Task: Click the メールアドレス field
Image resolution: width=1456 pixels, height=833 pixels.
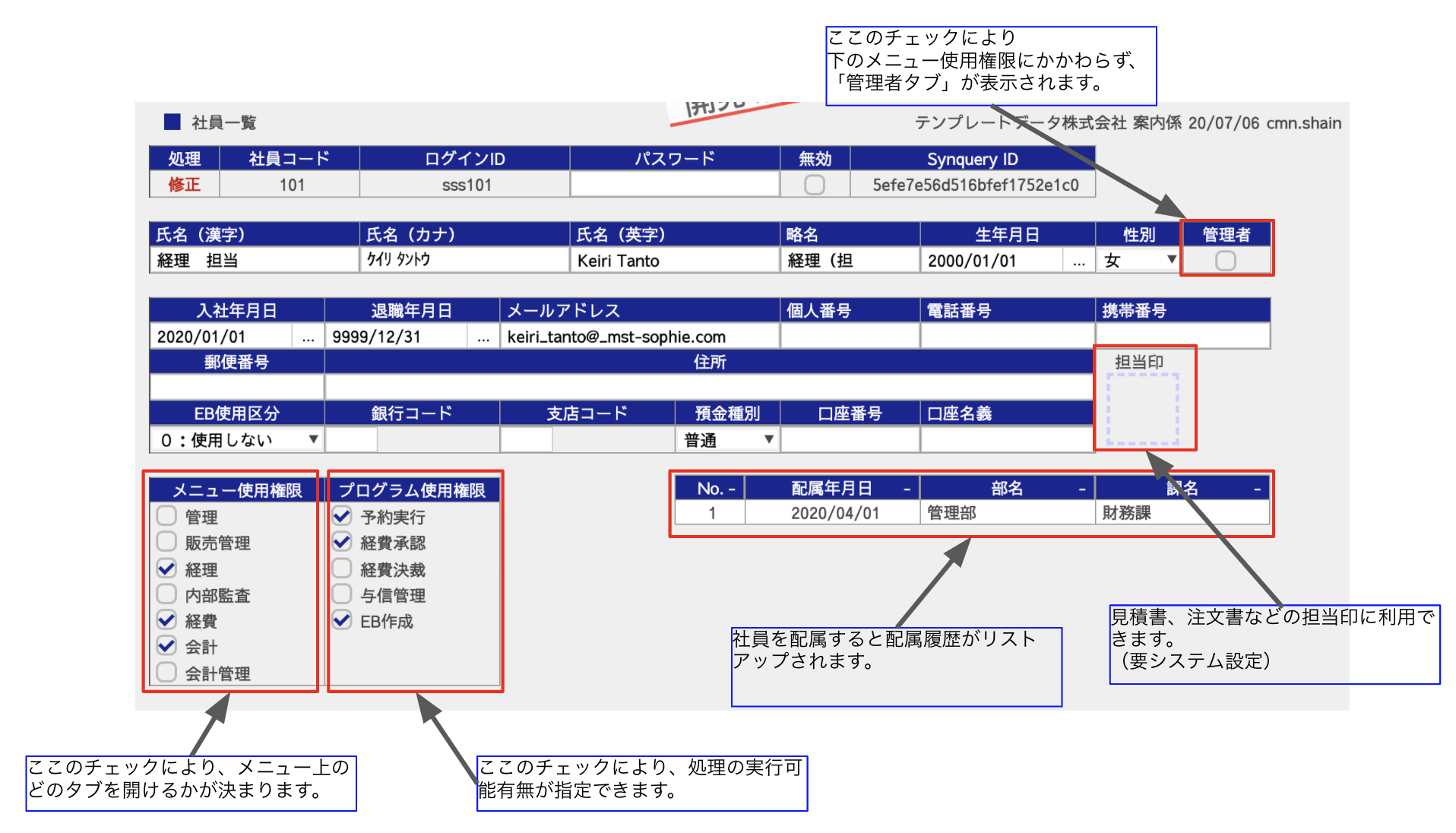Action: pyautogui.click(x=640, y=337)
